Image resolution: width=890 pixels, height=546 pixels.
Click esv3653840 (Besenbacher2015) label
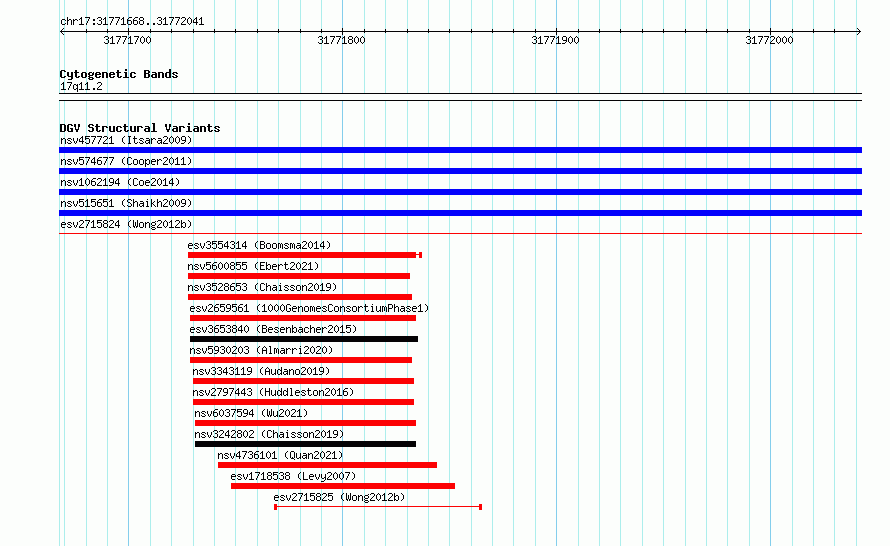[273, 329]
